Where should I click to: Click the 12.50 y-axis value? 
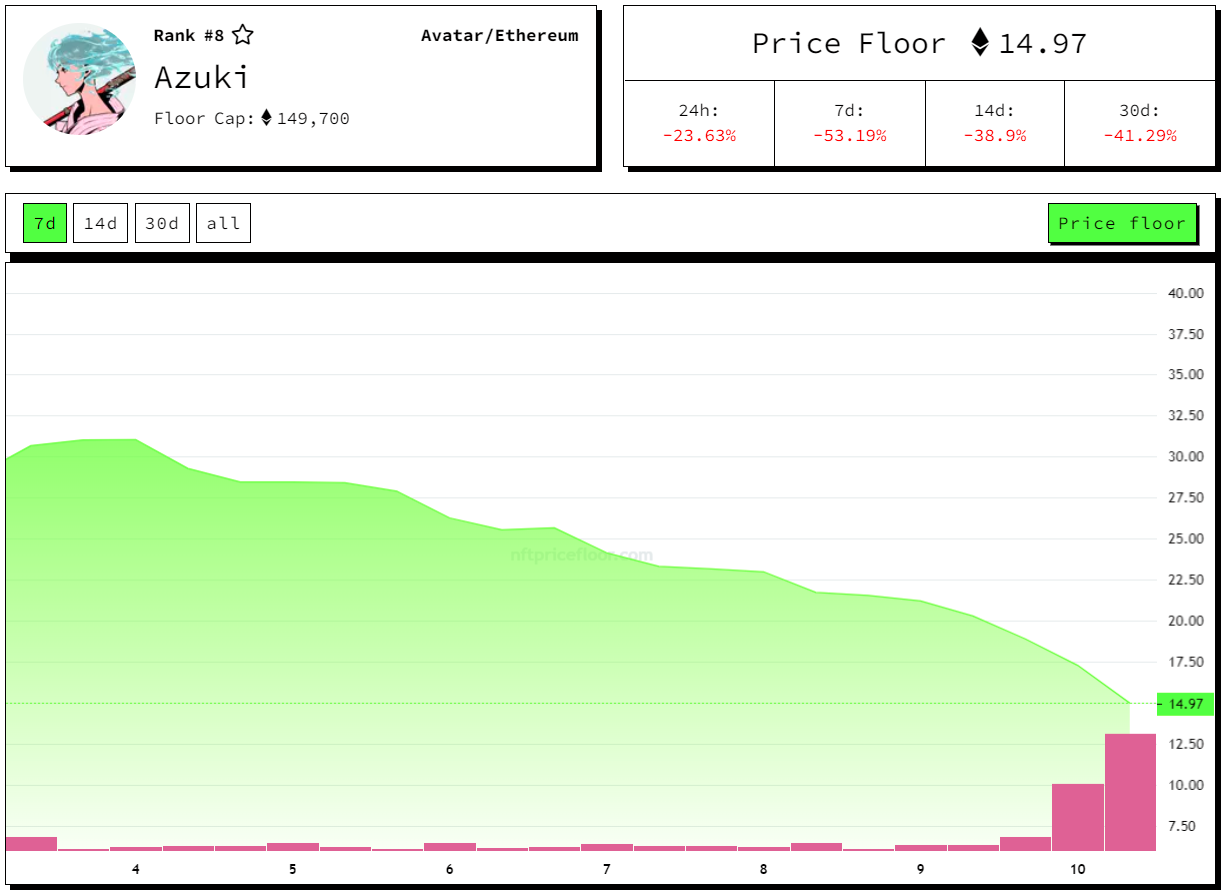coord(1185,744)
